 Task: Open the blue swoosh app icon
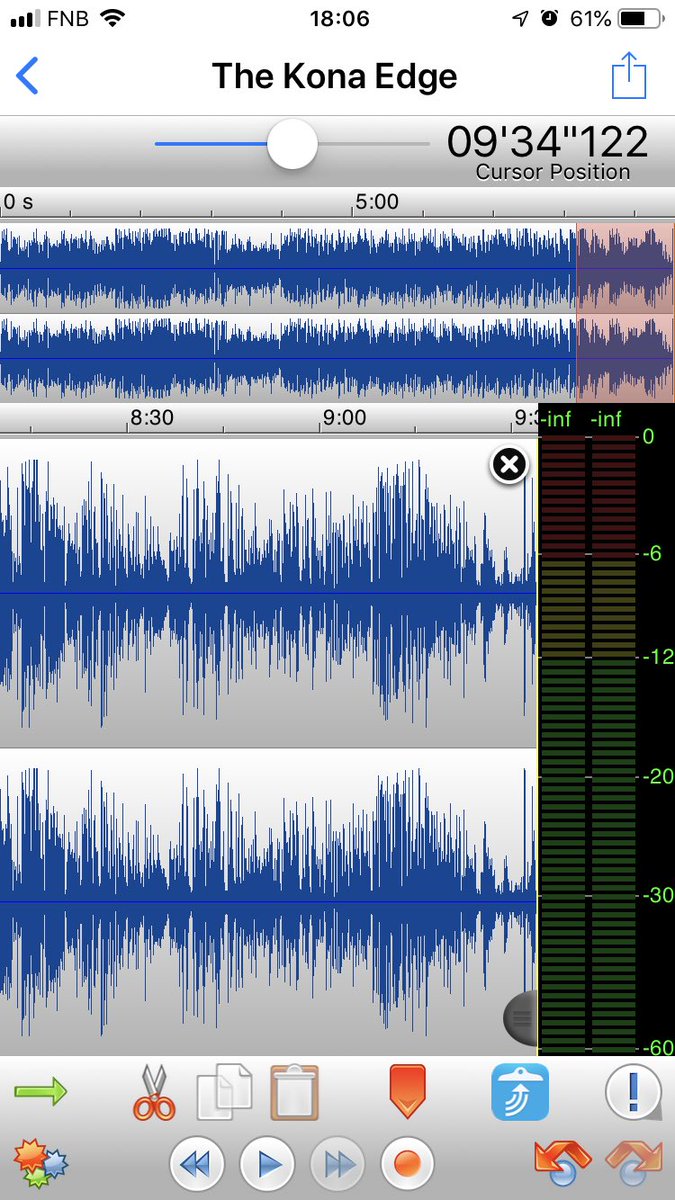(520, 1092)
